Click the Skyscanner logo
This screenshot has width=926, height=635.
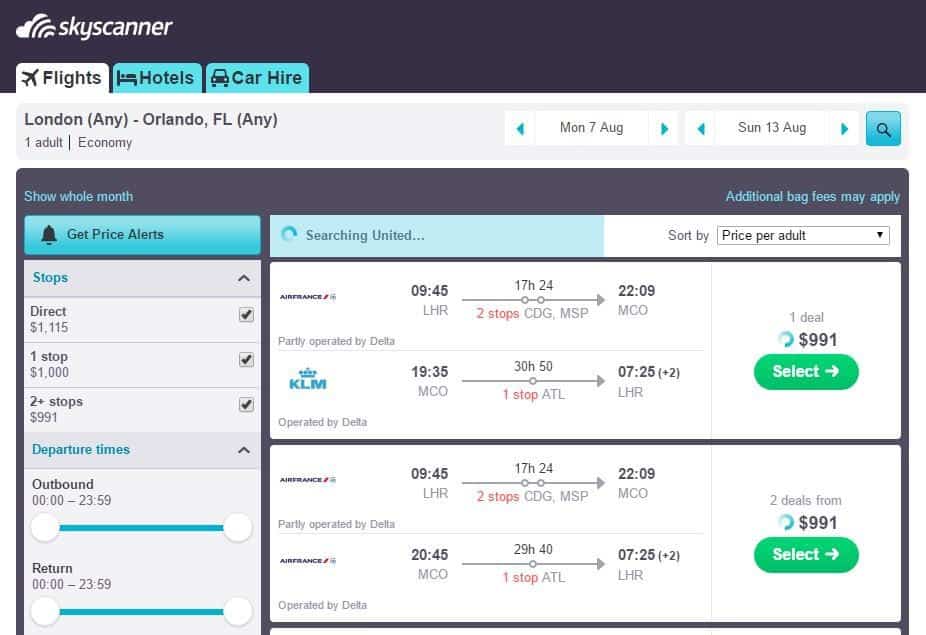[94, 27]
